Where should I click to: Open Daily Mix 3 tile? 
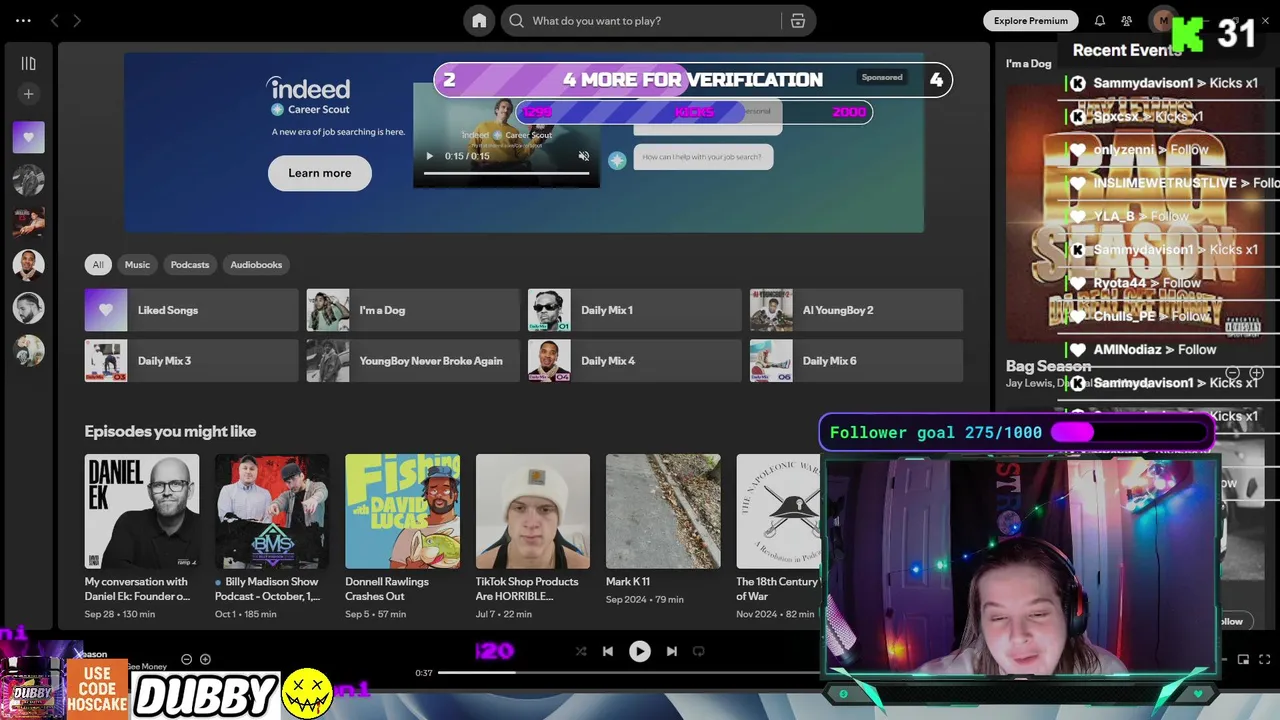point(191,361)
